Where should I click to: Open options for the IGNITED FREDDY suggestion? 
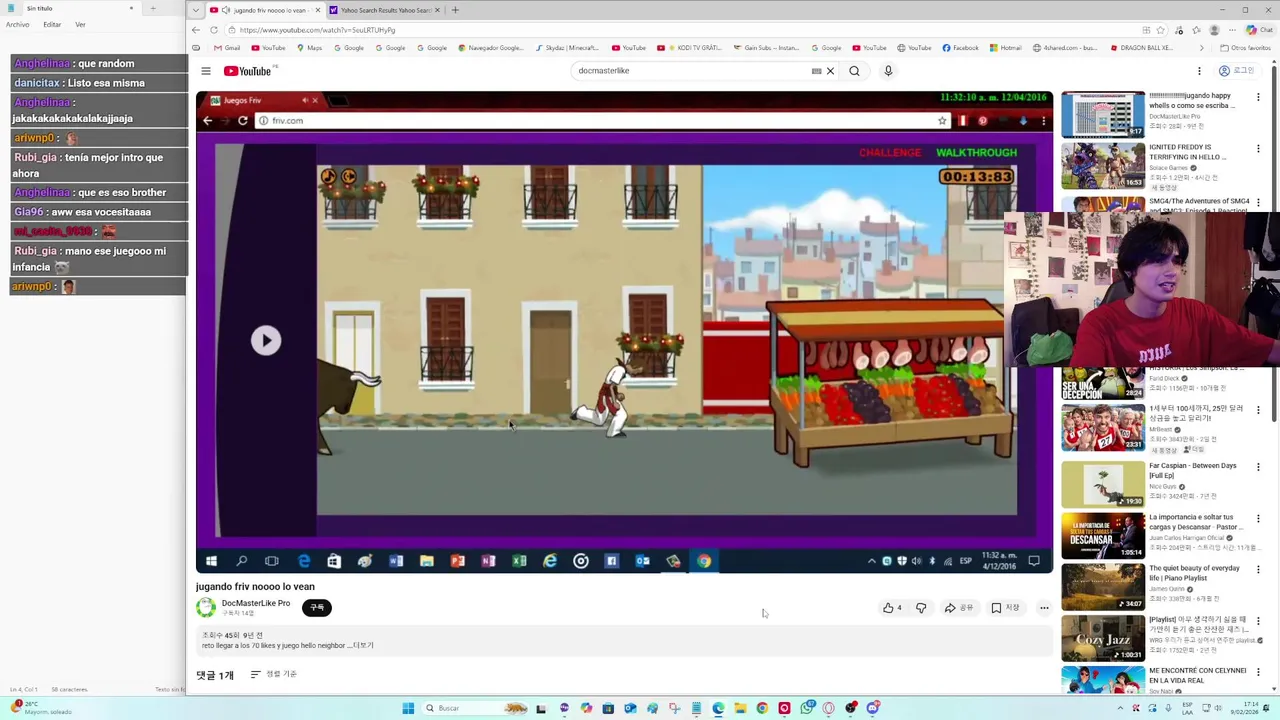click(1258, 149)
